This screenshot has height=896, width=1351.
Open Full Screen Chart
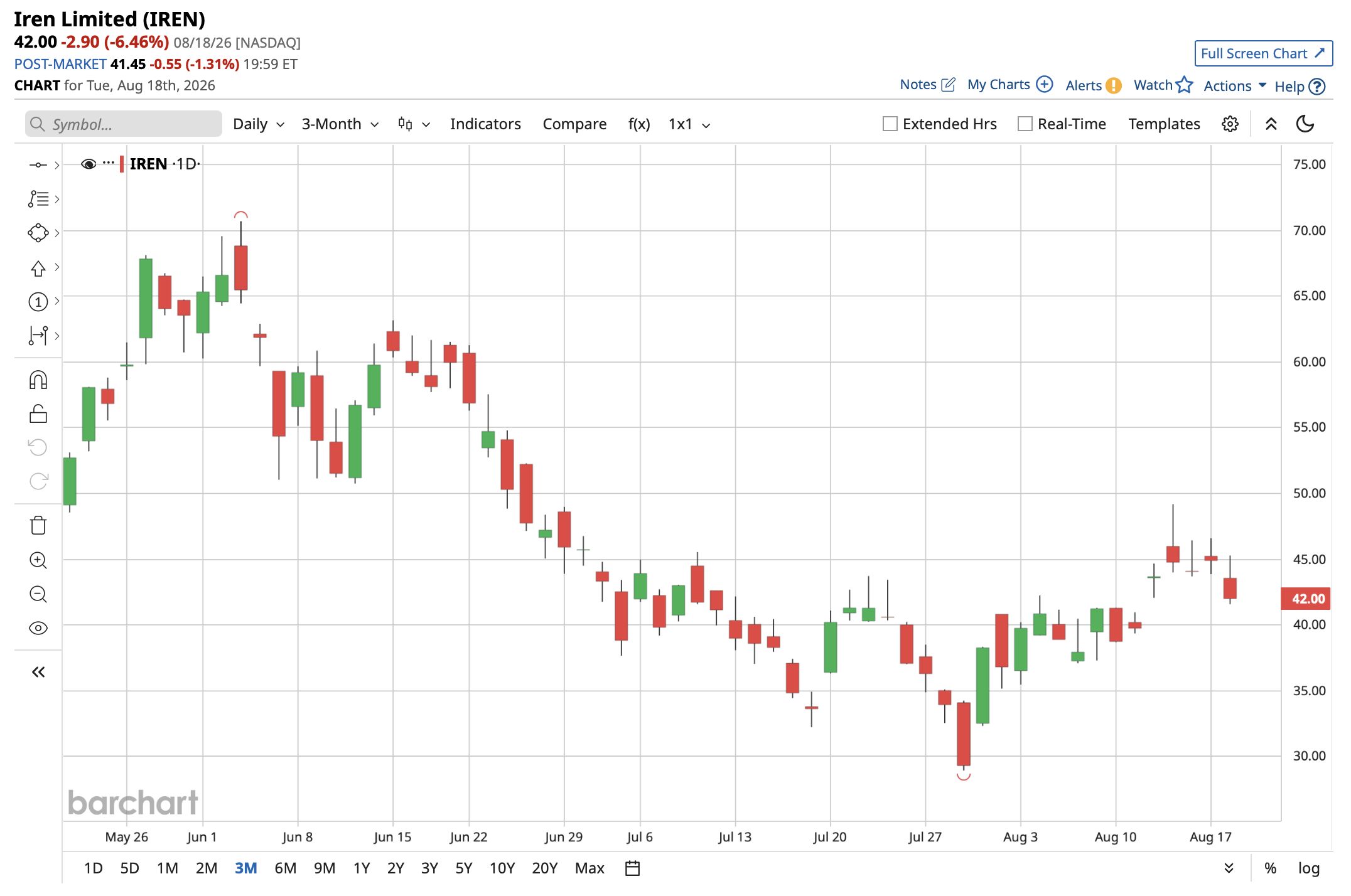pos(1263,53)
